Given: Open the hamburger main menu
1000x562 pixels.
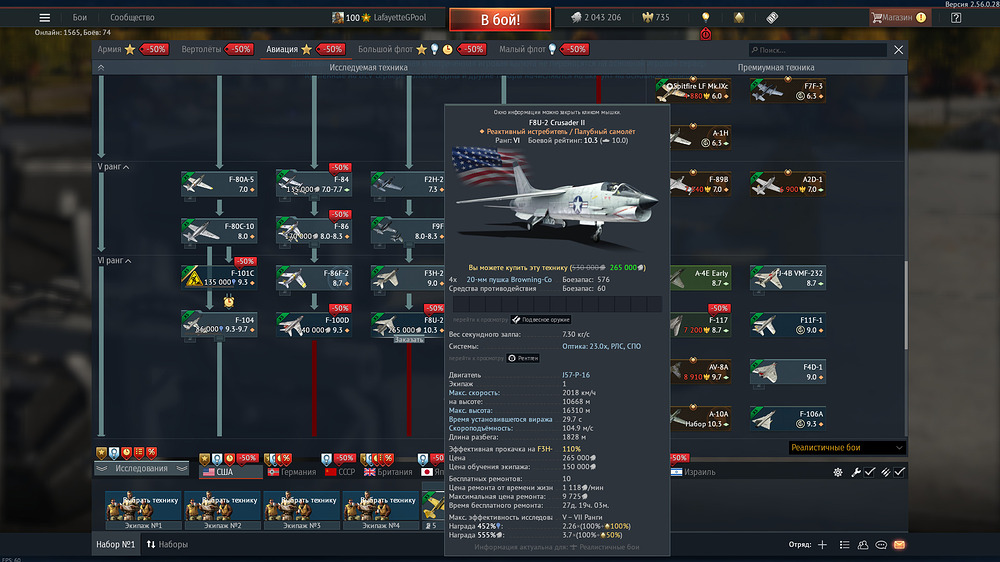Looking at the screenshot, I should (x=44, y=18).
